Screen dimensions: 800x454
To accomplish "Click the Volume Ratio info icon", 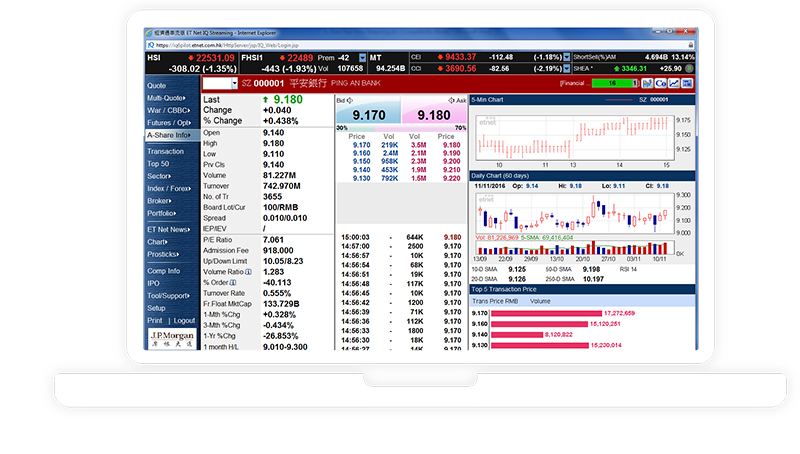I will point(248,272).
